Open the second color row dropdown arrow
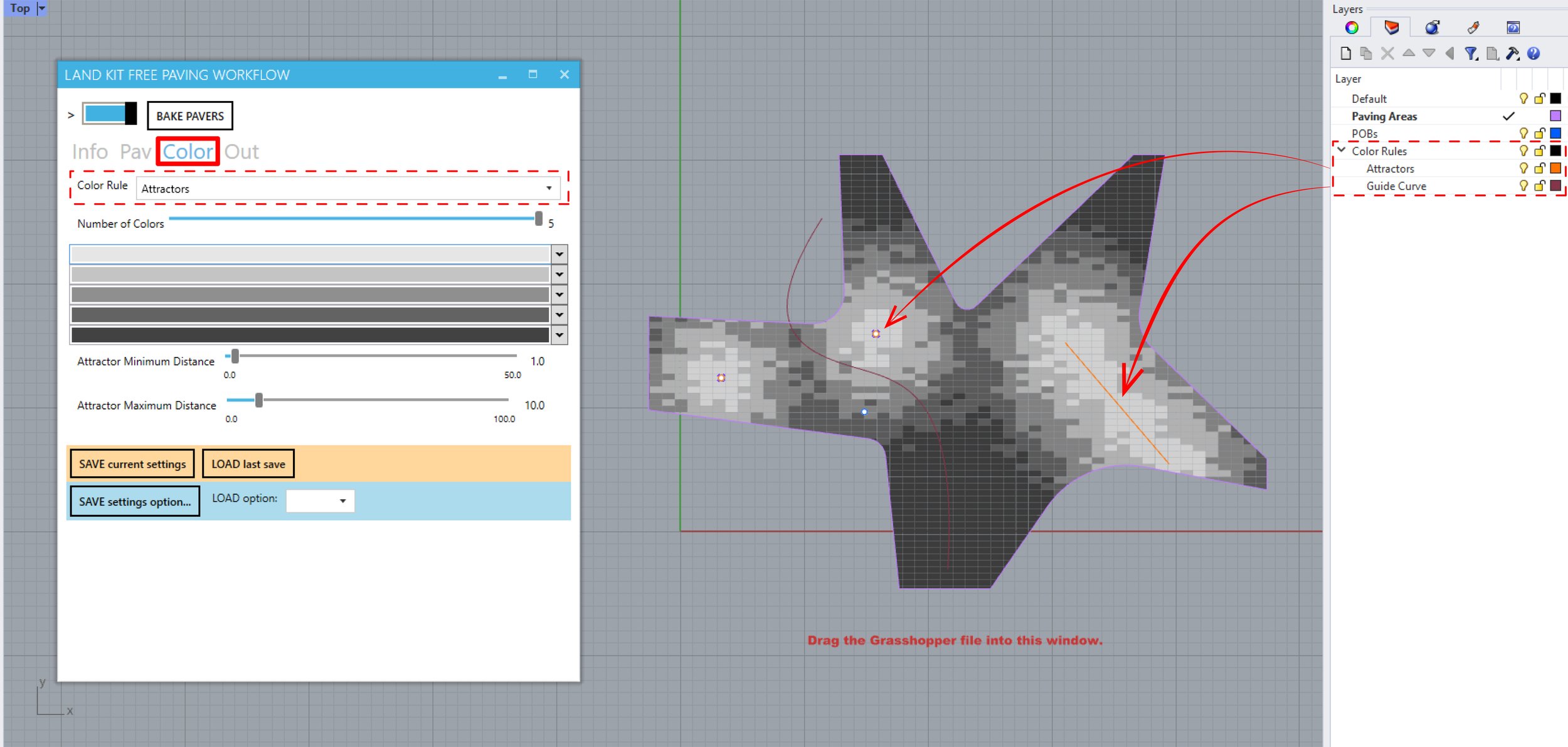 [x=559, y=274]
